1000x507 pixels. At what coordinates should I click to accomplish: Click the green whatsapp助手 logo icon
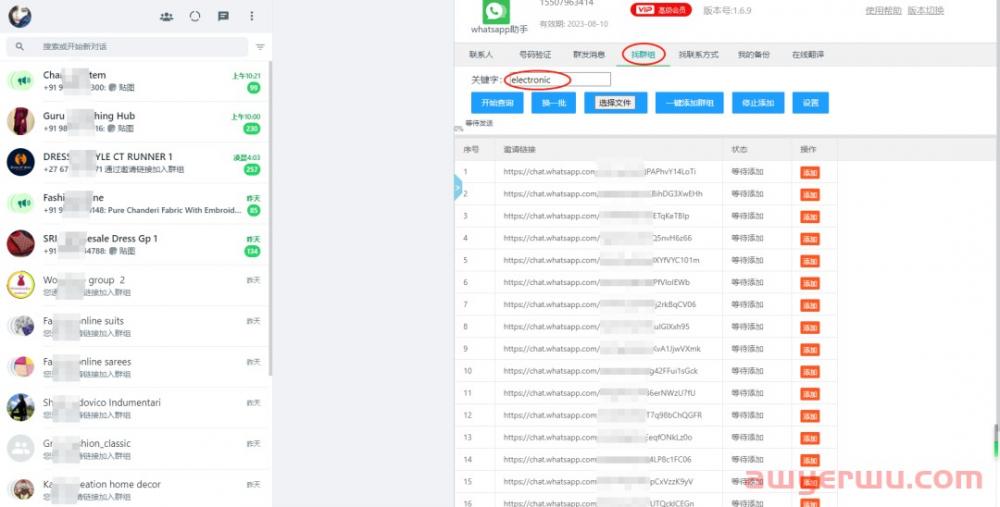tap(496, 12)
